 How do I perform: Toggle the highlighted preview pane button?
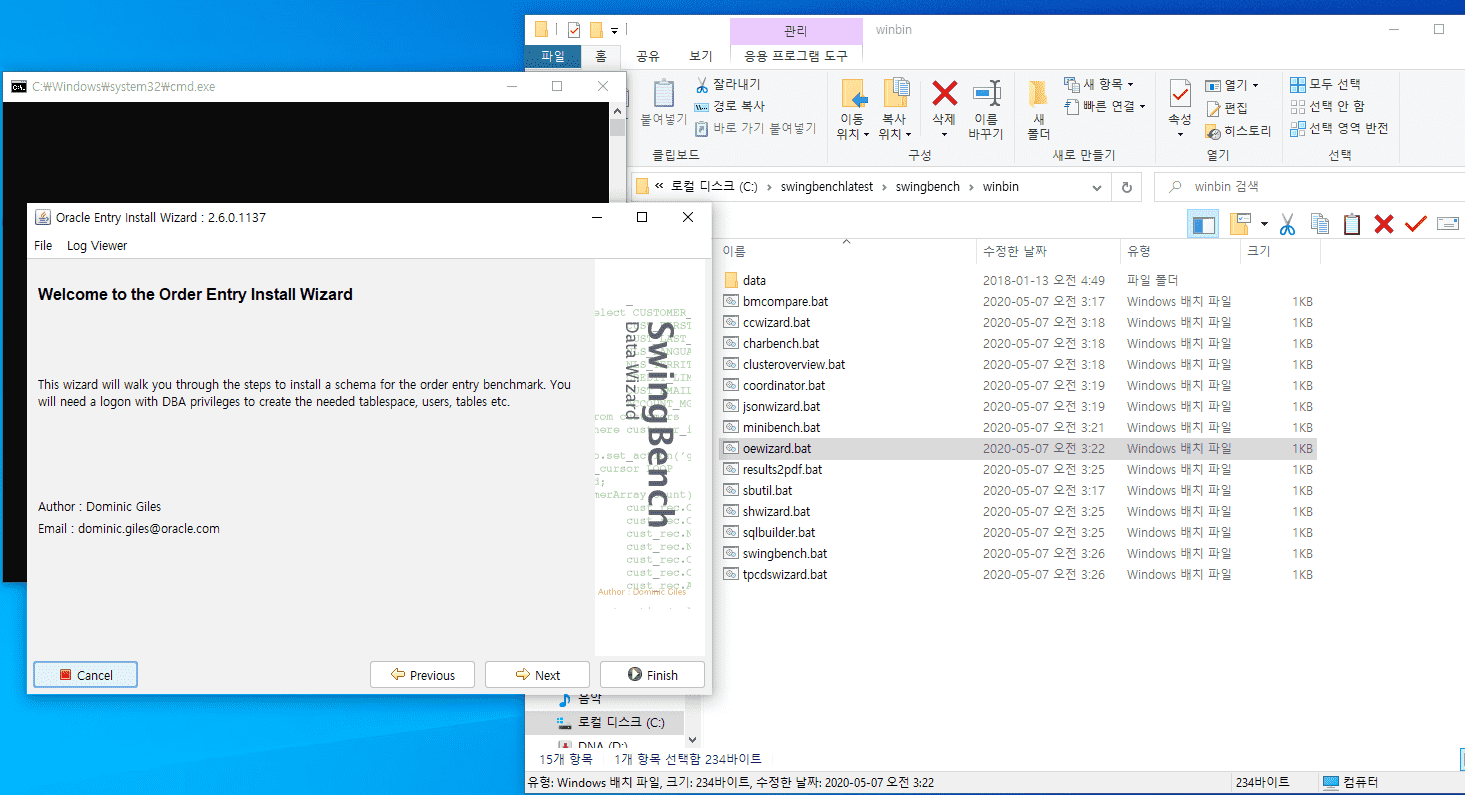[x=1203, y=224]
